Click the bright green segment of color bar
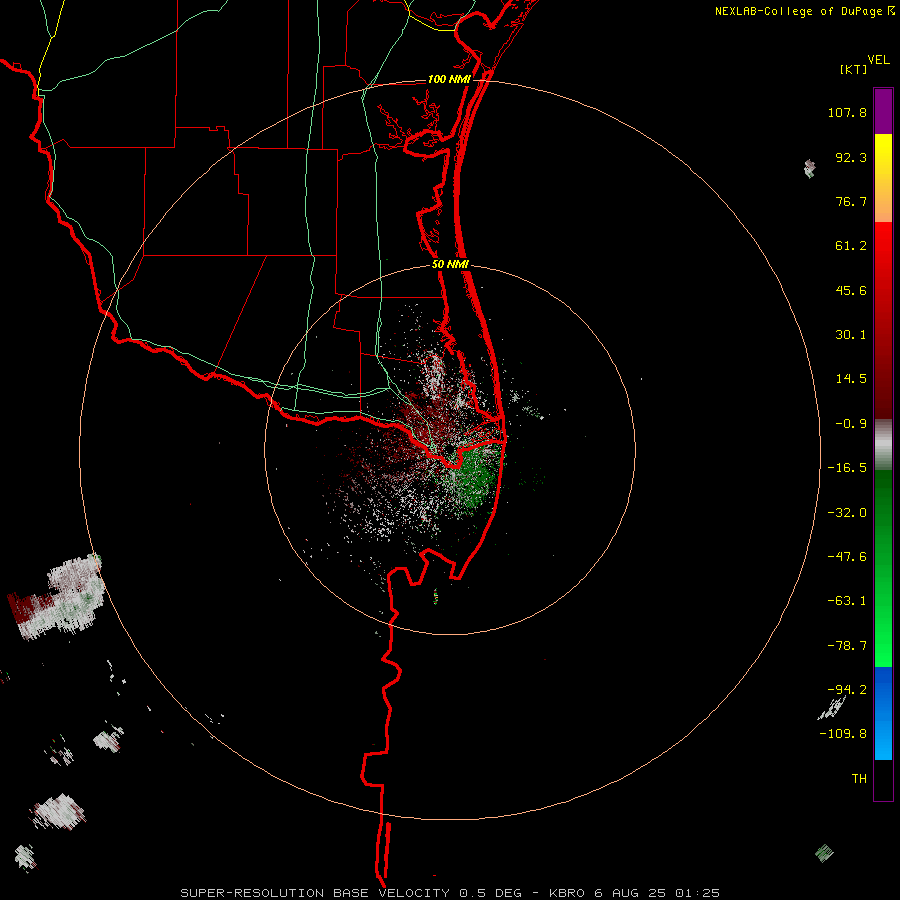 [x=883, y=568]
